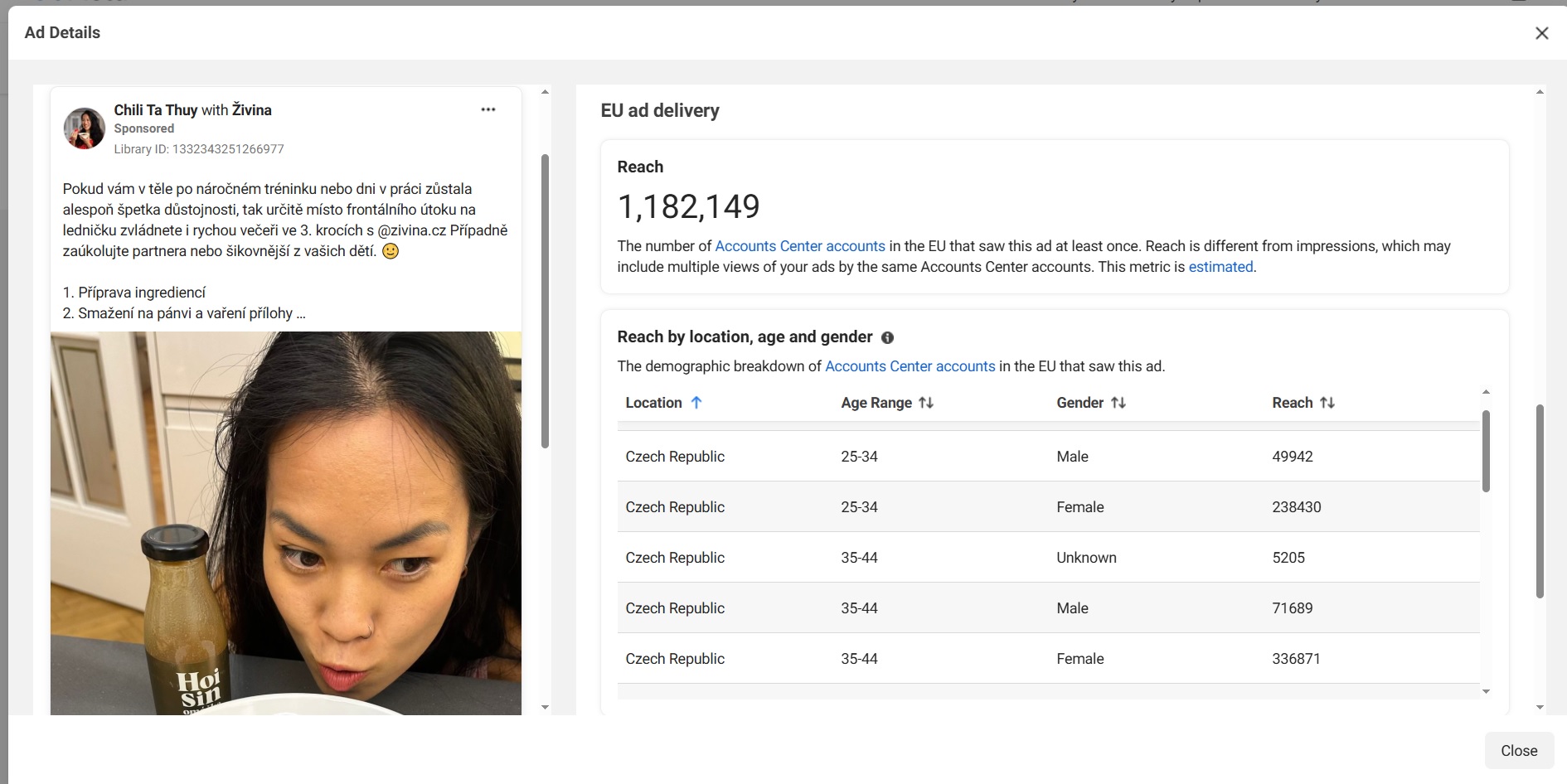The image size is (1567, 784).
Task: Click the reach table vertical scrollbar thumb
Action: click(x=1486, y=452)
